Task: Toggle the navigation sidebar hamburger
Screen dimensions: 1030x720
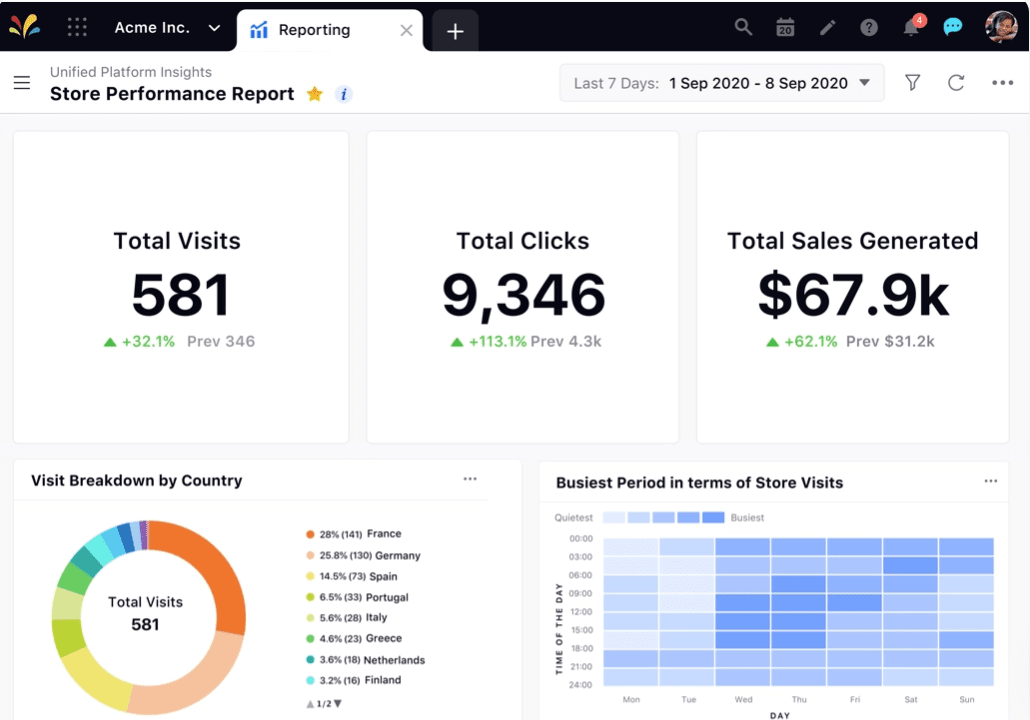Action: click(22, 83)
